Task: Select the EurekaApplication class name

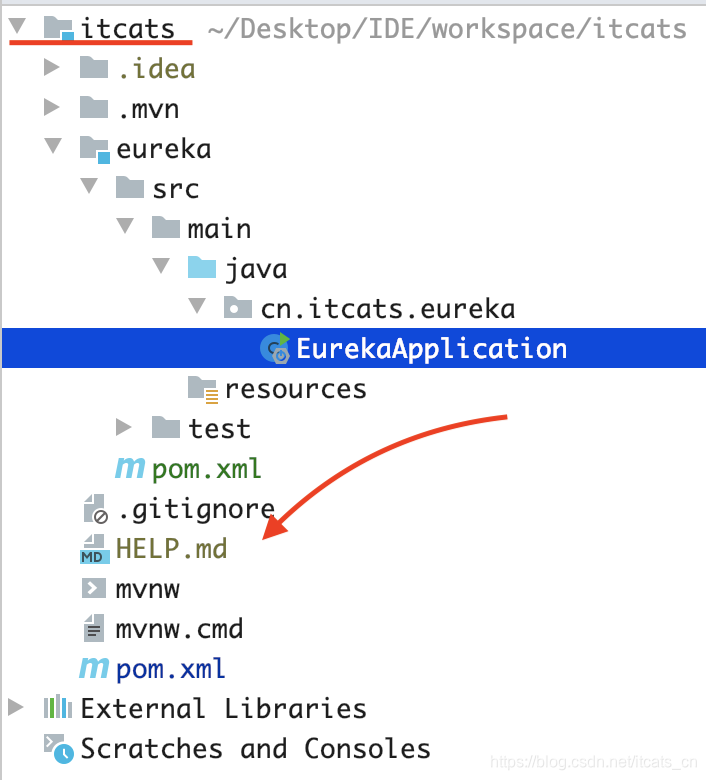Action: (431, 348)
